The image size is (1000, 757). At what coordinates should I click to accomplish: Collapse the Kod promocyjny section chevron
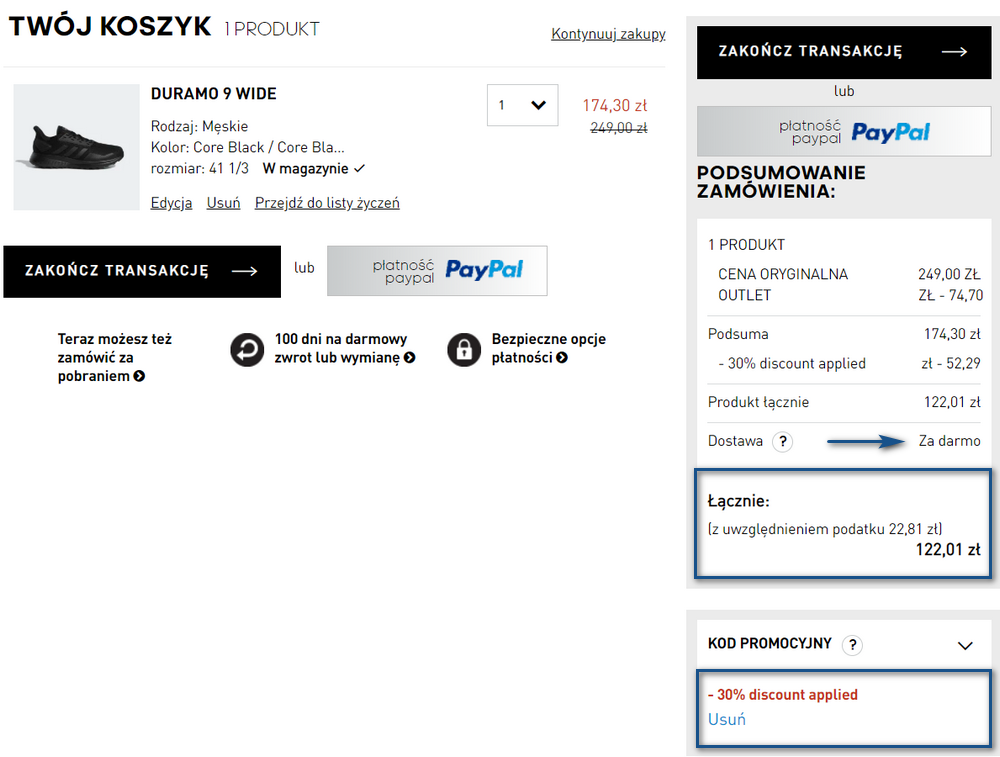[x=965, y=645]
